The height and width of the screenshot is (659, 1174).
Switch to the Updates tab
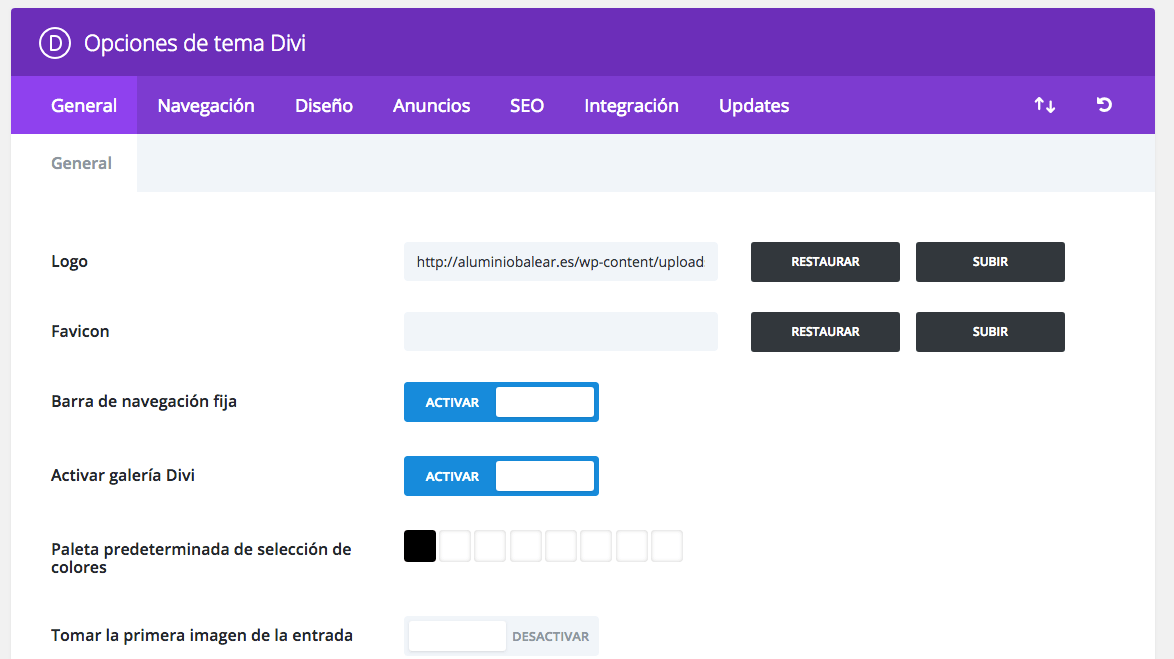[754, 106]
